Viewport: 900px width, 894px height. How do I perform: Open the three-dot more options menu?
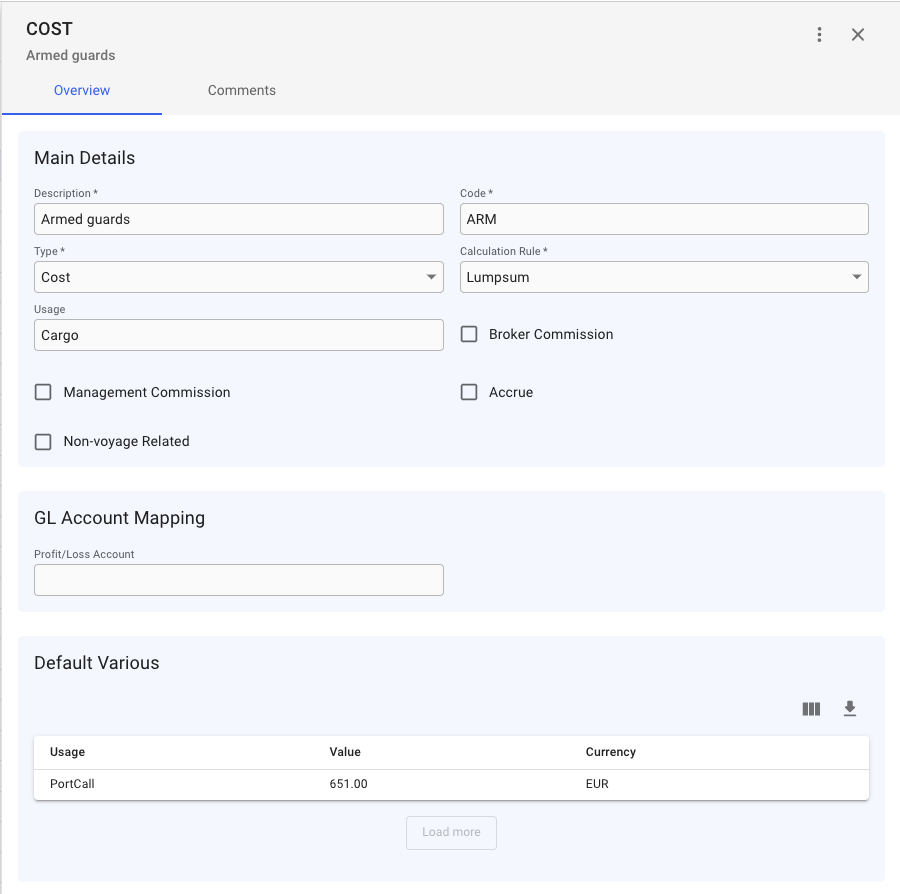click(x=819, y=35)
